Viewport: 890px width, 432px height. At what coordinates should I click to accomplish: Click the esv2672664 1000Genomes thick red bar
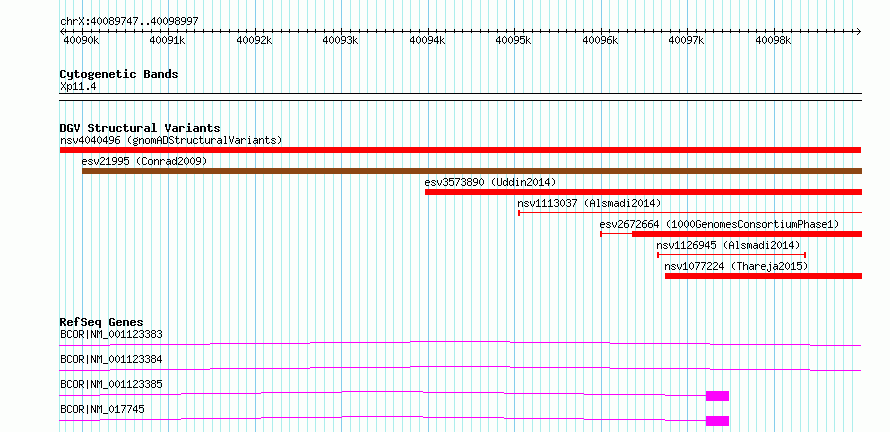[x=747, y=234]
